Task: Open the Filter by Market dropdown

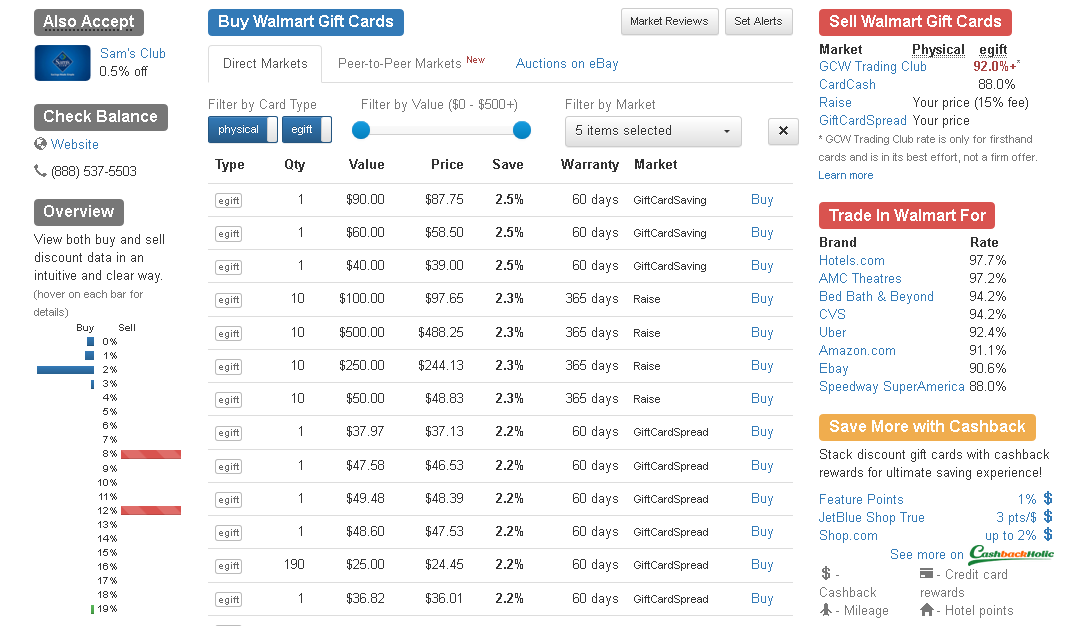Action: click(x=653, y=131)
